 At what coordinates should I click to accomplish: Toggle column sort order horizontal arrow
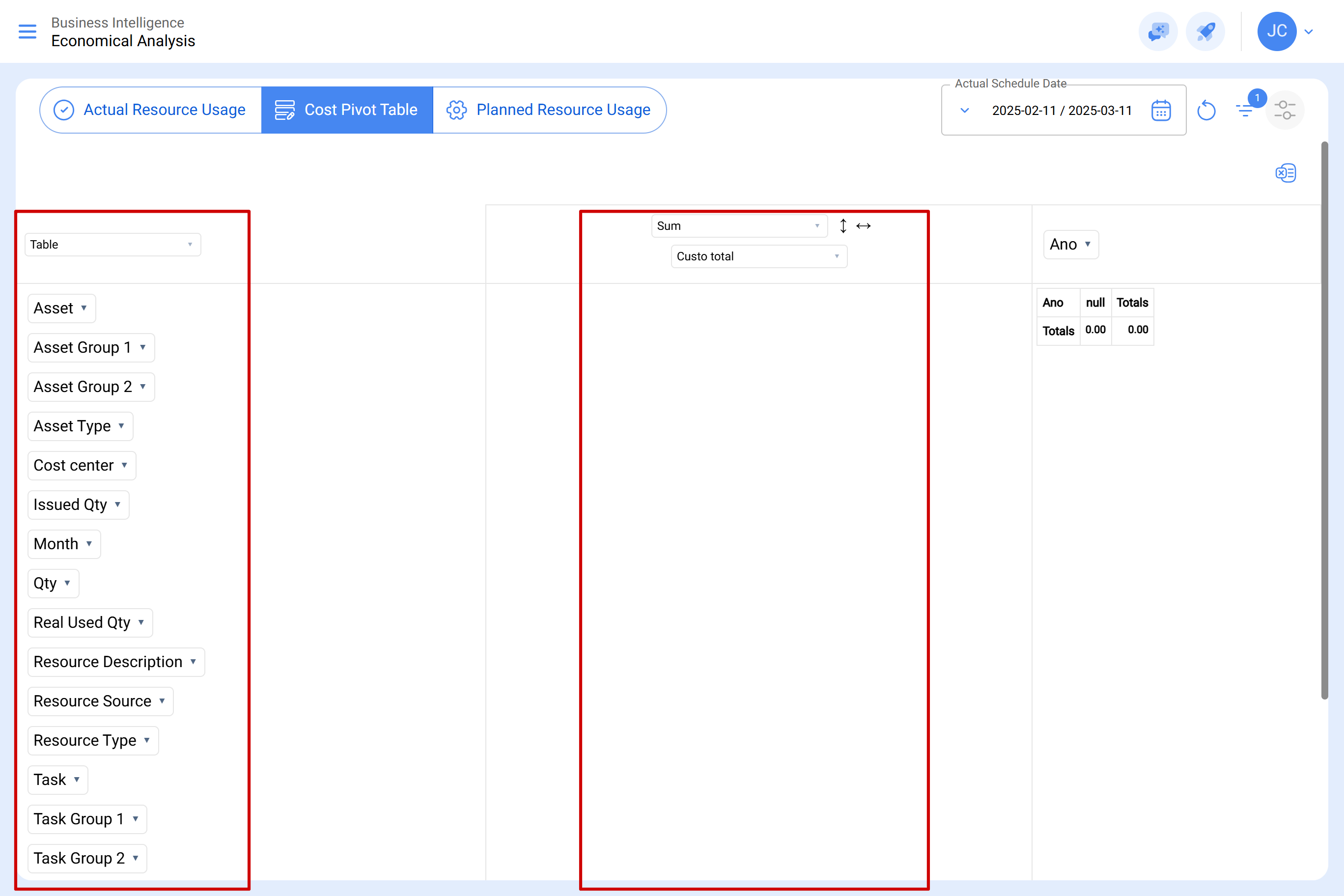pos(864,225)
